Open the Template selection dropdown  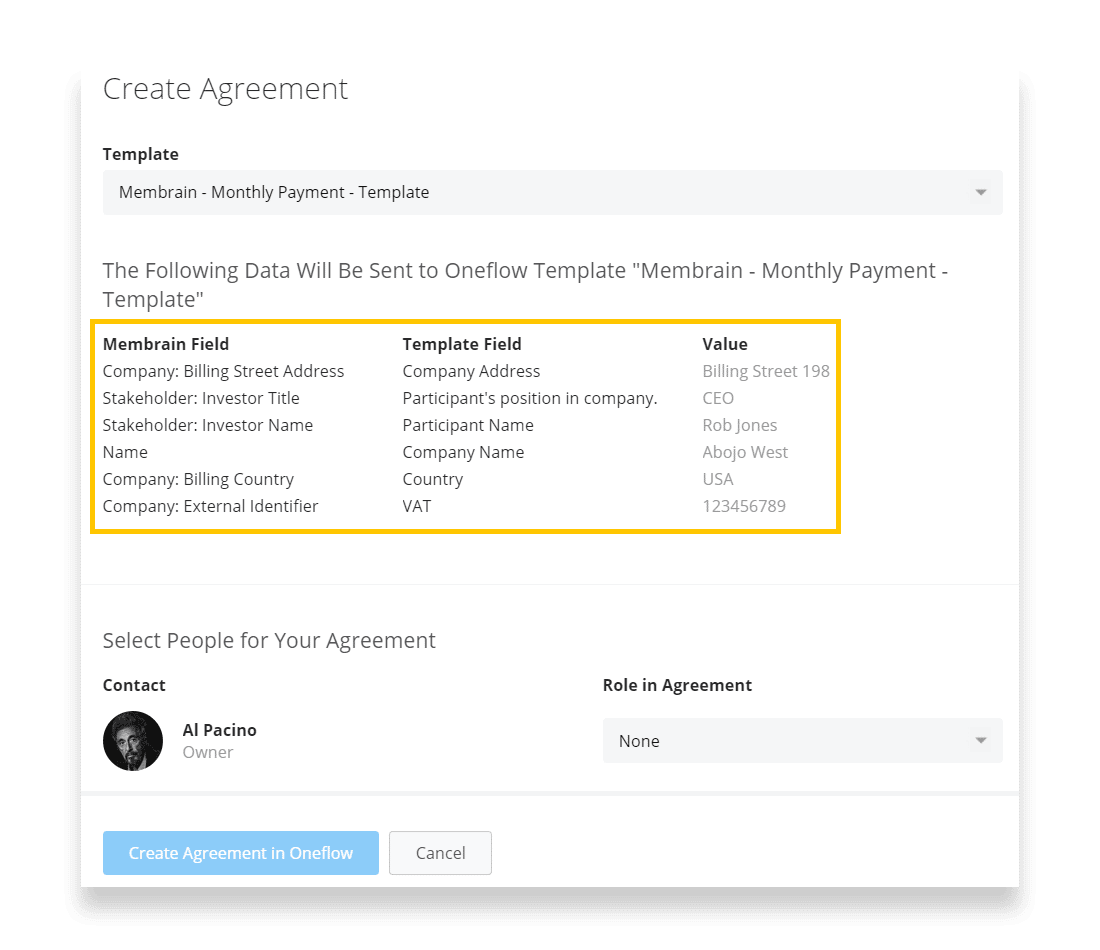pyautogui.click(x=550, y=192)
